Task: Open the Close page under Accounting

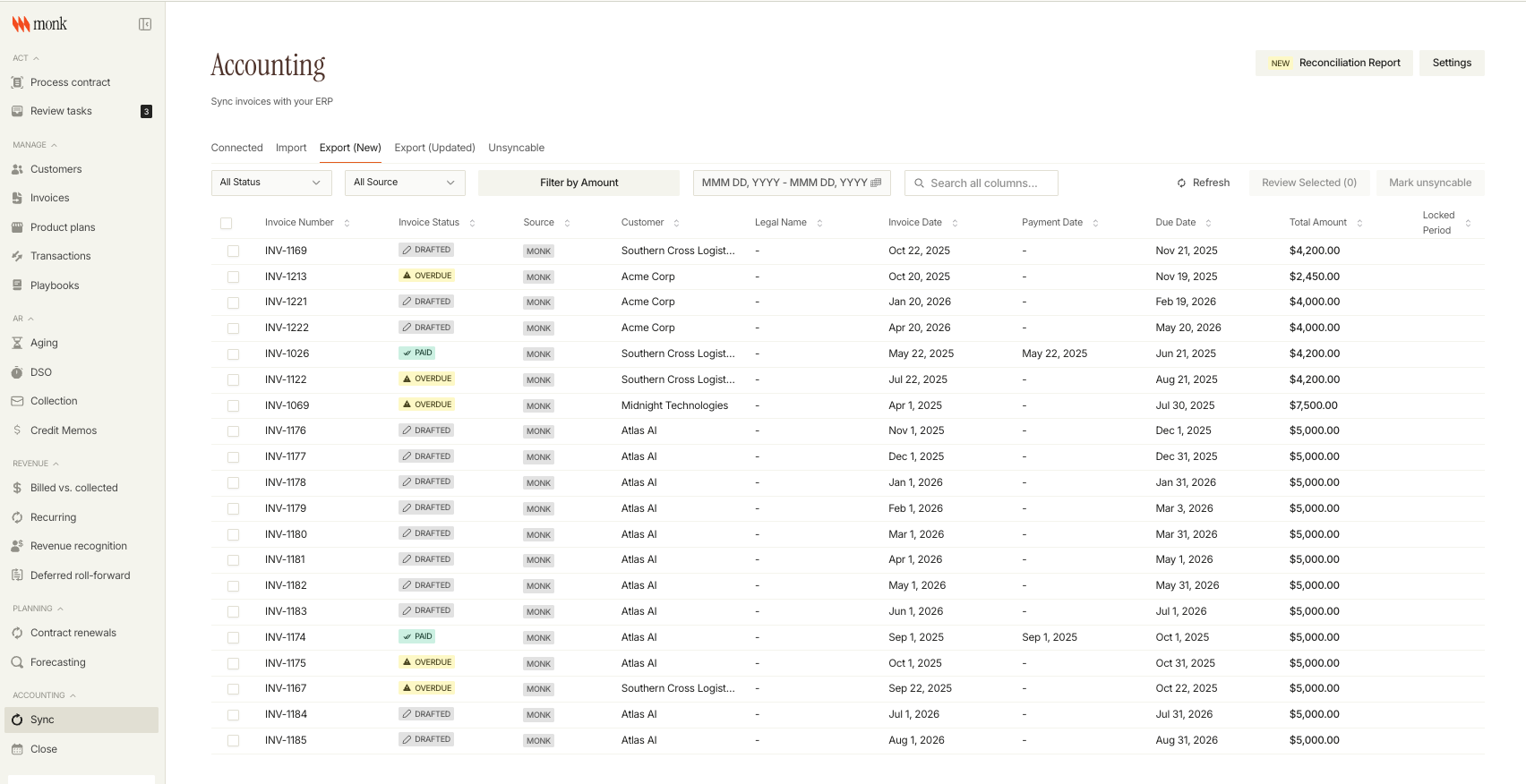Action: [x=43, y=749]
